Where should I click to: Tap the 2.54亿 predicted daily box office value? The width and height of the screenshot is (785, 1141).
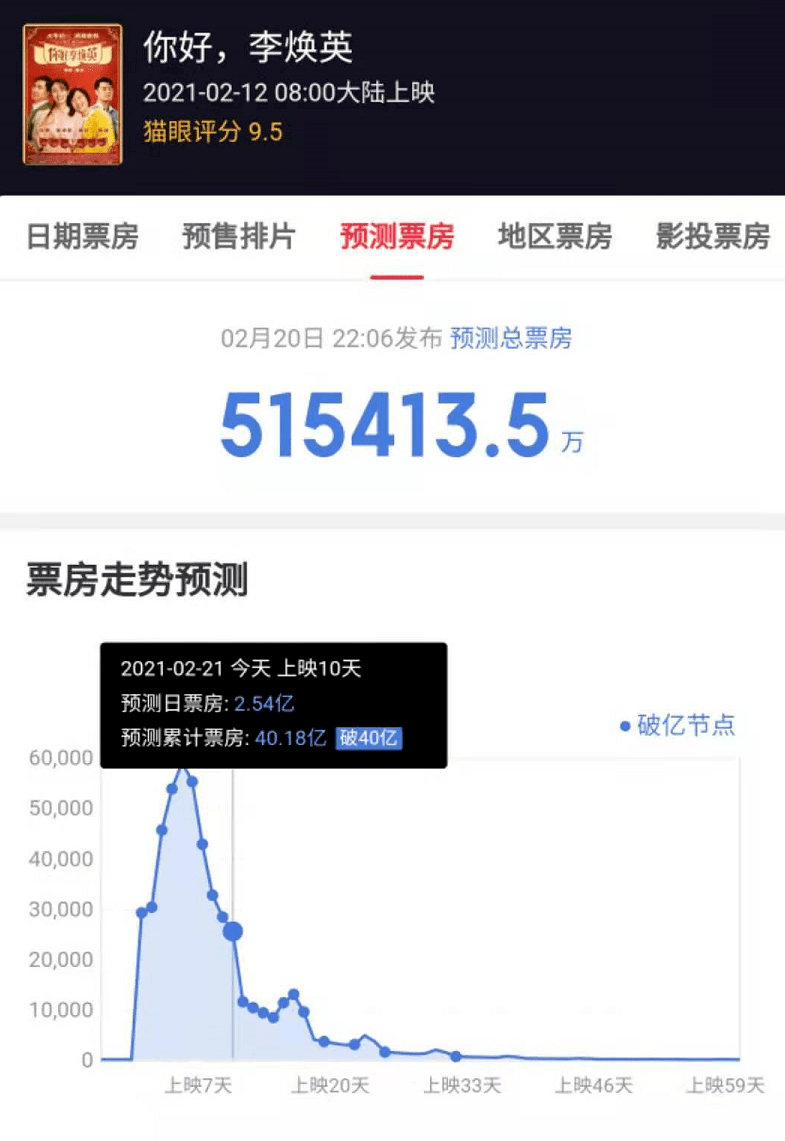[x=264, y=704]
